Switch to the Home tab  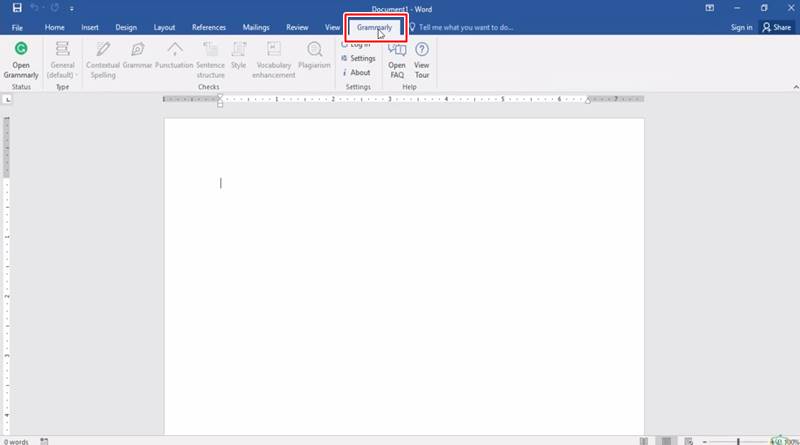click(55, 28)
